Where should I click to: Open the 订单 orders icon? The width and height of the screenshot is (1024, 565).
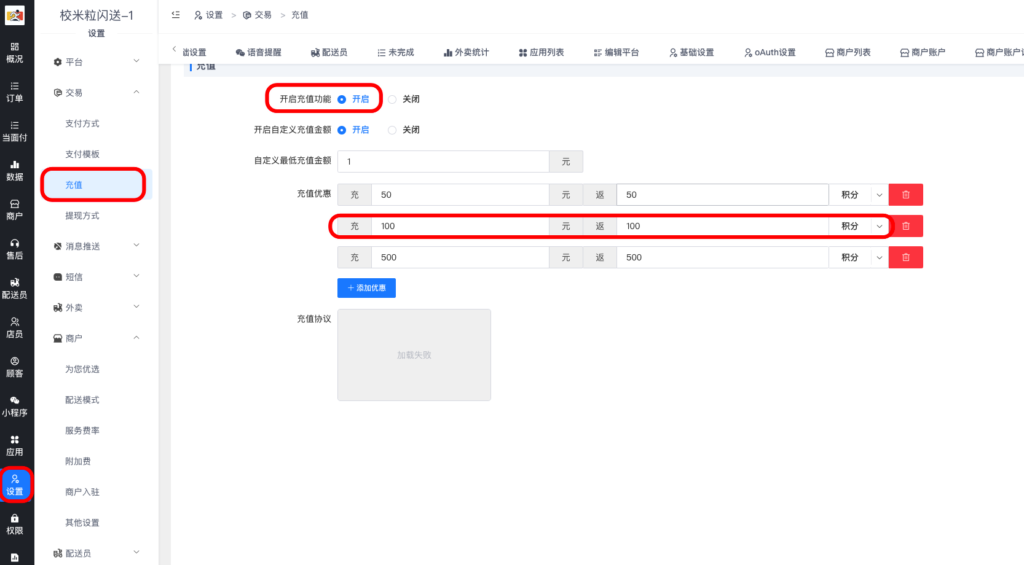(x=14, y=92)
